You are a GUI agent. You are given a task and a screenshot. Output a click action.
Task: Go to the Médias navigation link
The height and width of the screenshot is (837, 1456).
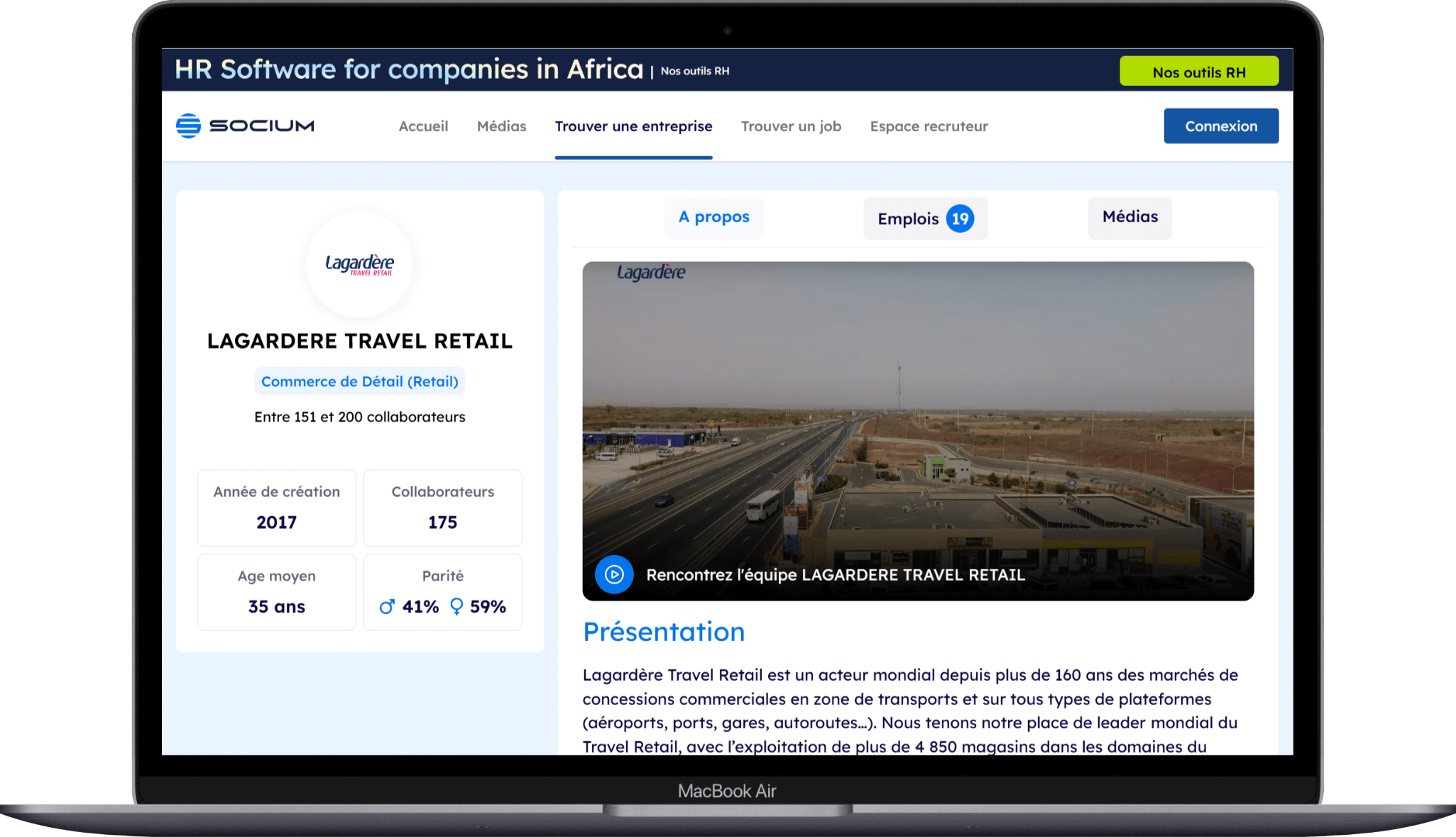[501, 126]
